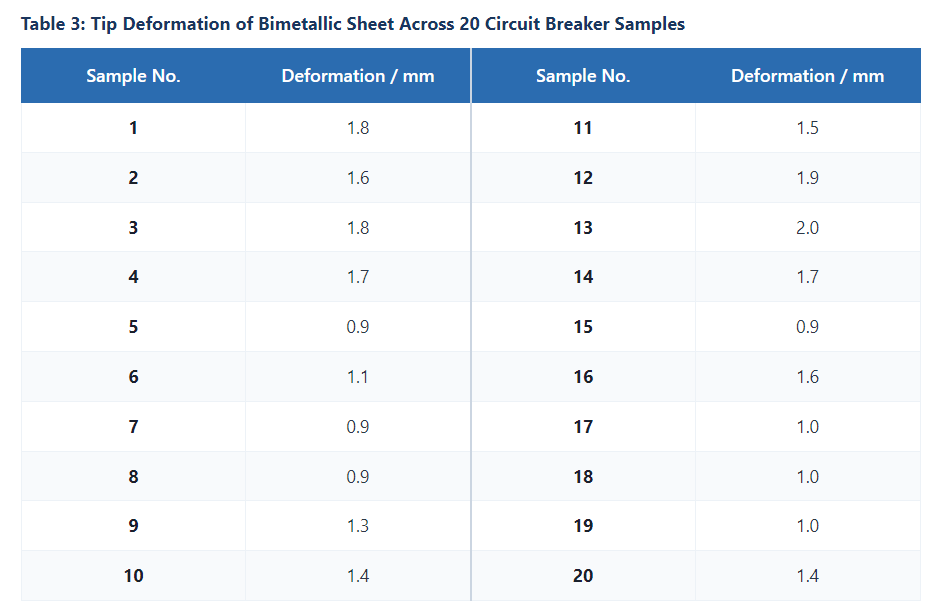Select the deformation value for sample 2
The image size is (935, 609).
click(x=358, y=178)
